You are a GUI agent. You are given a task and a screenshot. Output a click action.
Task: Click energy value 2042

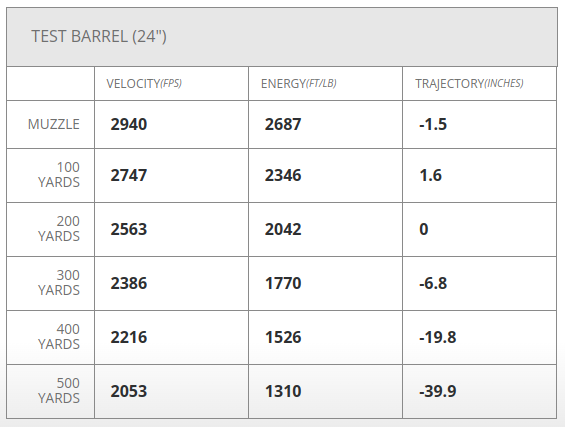[x=283, y=229]
